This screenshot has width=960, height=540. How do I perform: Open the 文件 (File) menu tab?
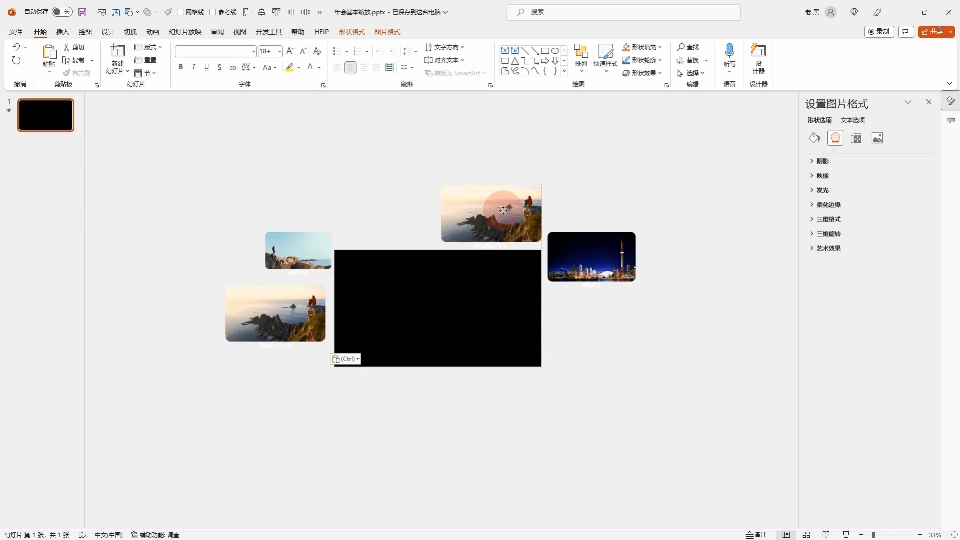point(16,32)
